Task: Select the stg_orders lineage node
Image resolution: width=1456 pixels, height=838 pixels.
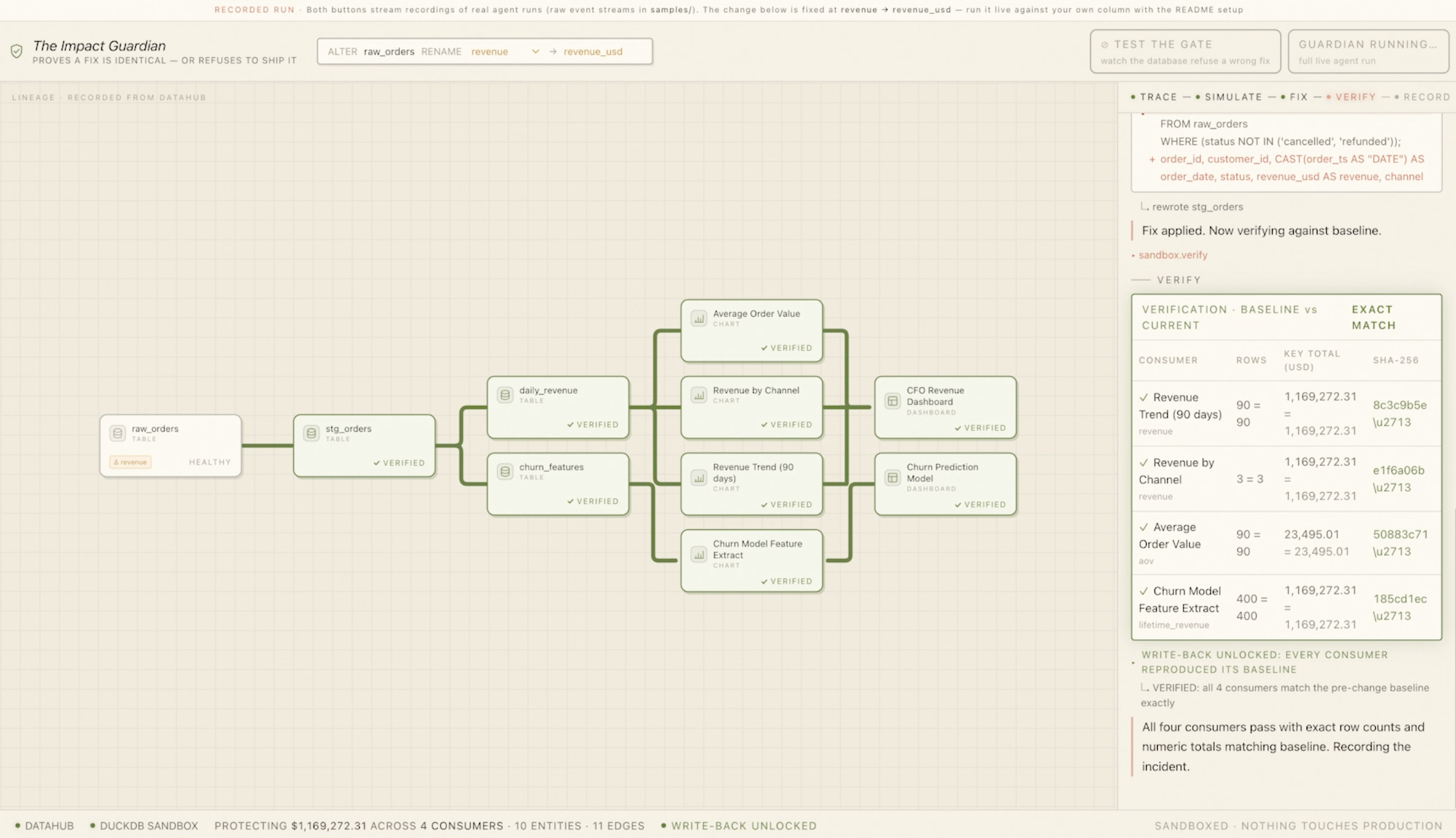Action: pos(364,446)
